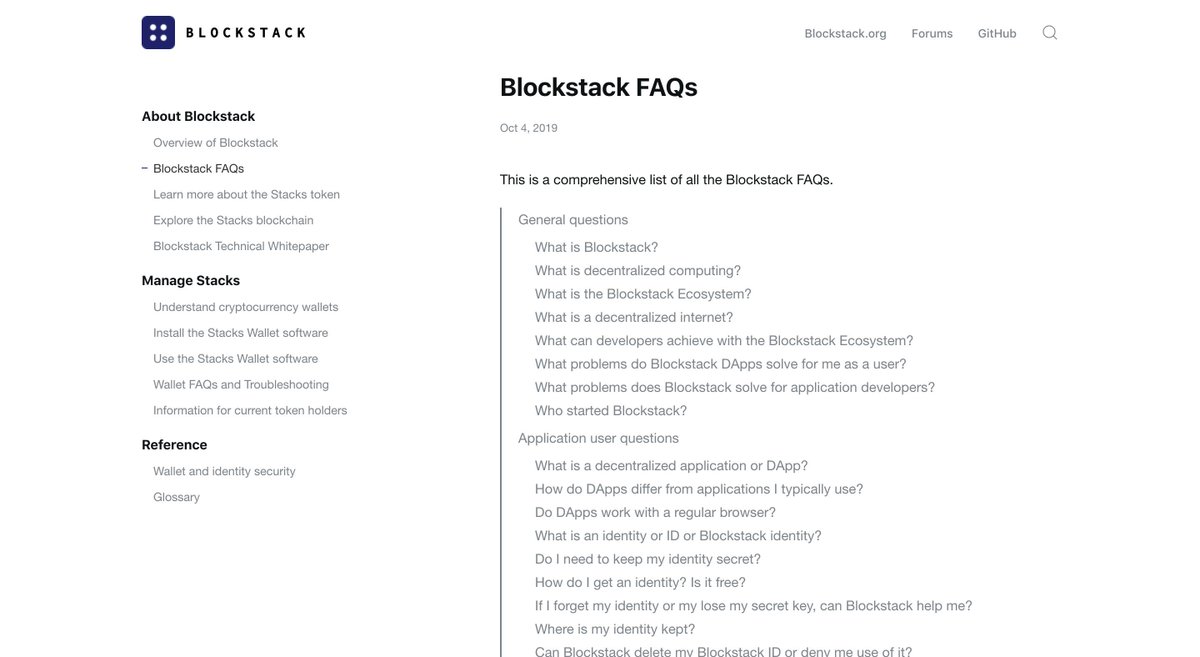
Task: Jump to Who started Blockstack? question
Action: pyautogui.click(x=611, y=411)
